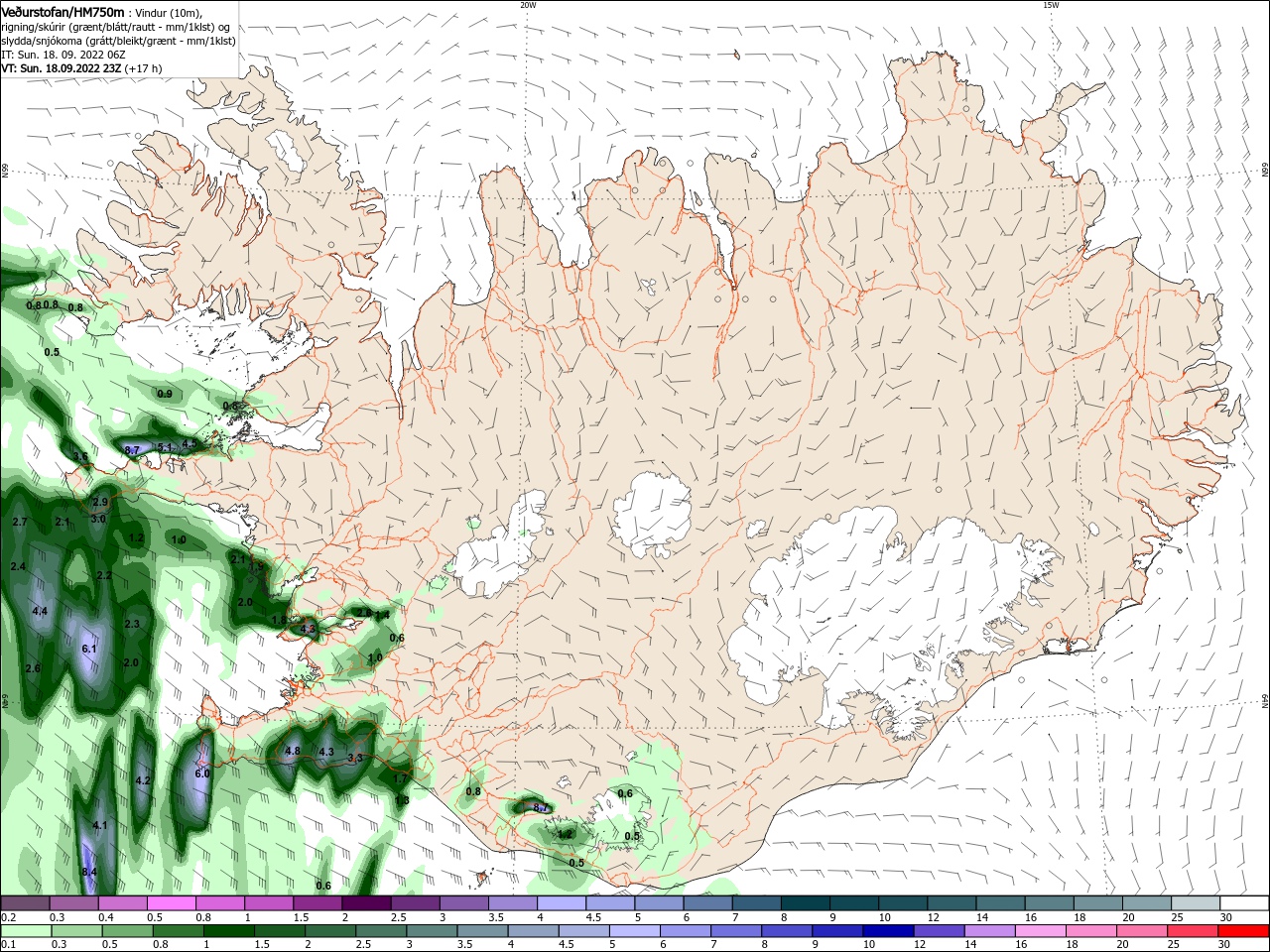Image resolution: width=1270 pixels, height=952 pixels.
Task: Pick the grey-blue swatch at rain legend 3.5
Action: (x=481, y=931)
